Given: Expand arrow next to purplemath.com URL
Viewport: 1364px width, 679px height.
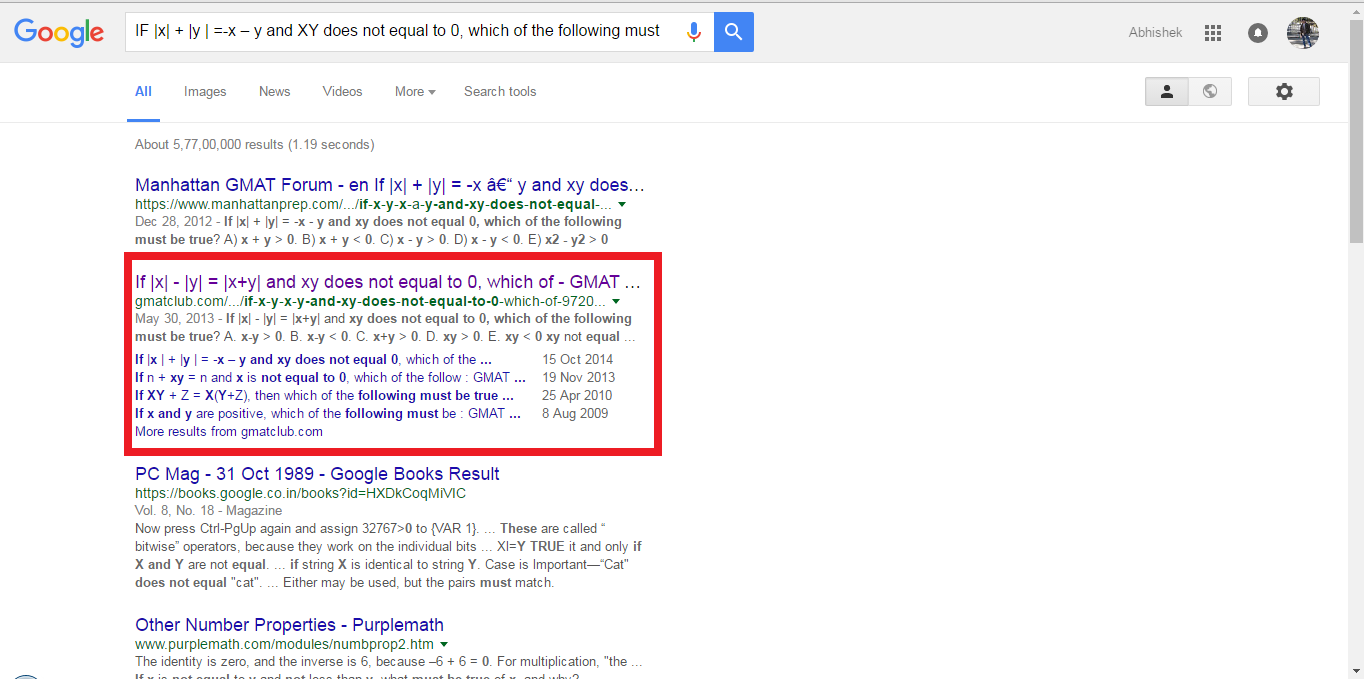Looking at the screenshot, I should coord(444,645).
